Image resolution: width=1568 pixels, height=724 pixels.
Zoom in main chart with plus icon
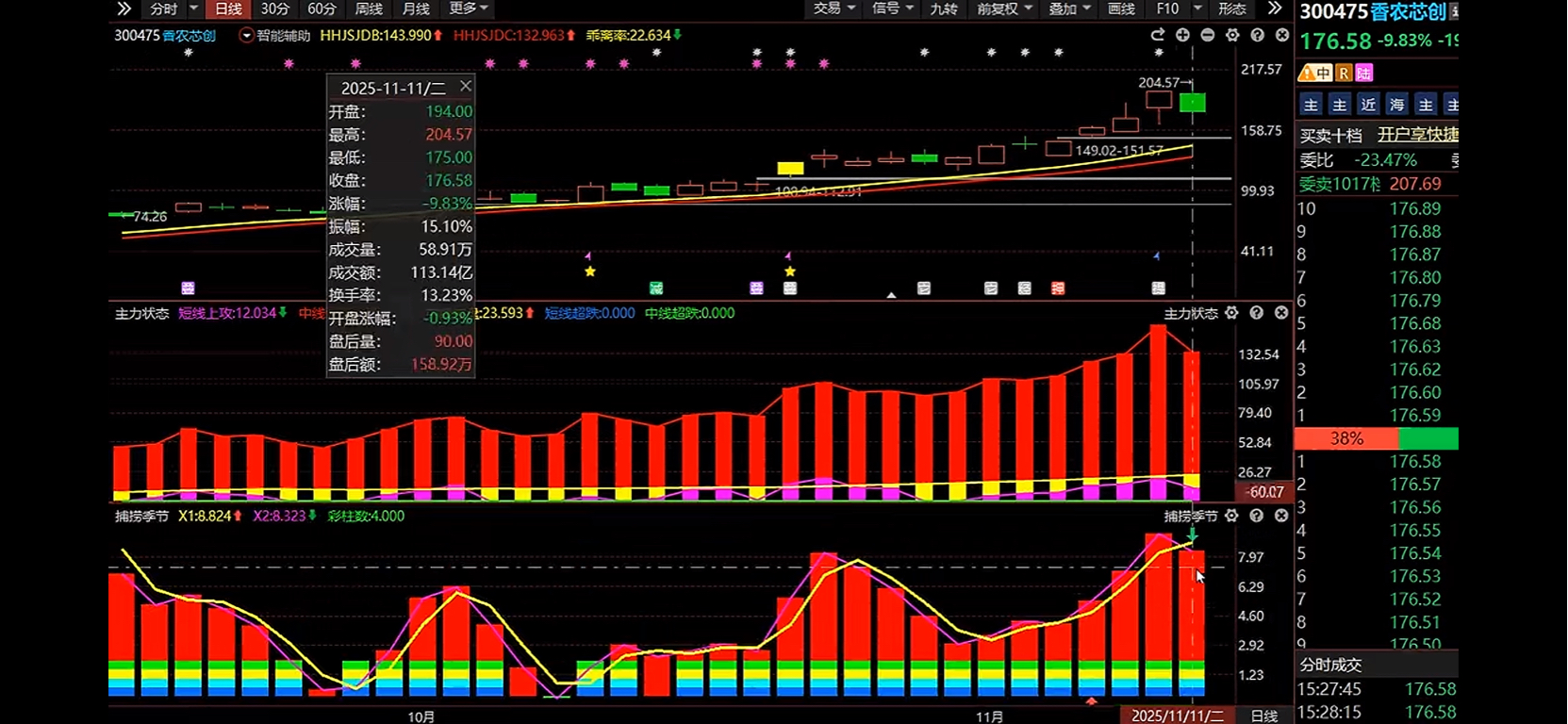pos(1182,35)
